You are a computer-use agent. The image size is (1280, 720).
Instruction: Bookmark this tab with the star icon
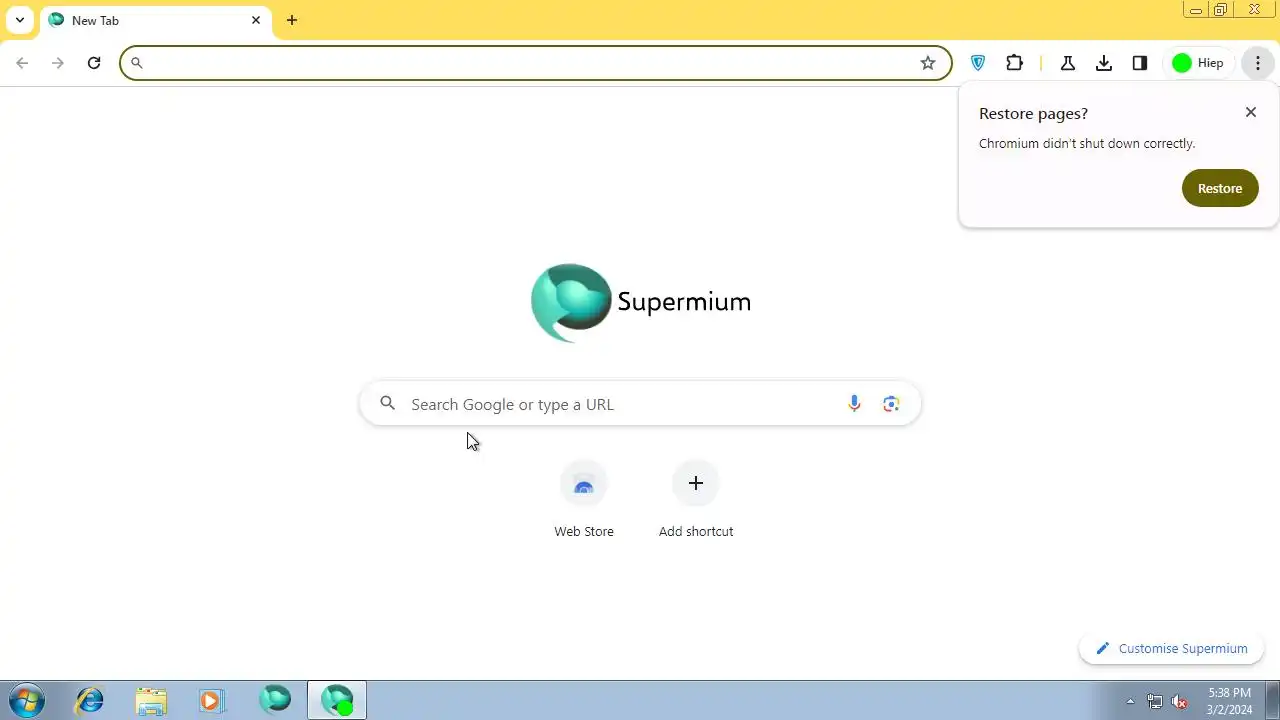928,63
